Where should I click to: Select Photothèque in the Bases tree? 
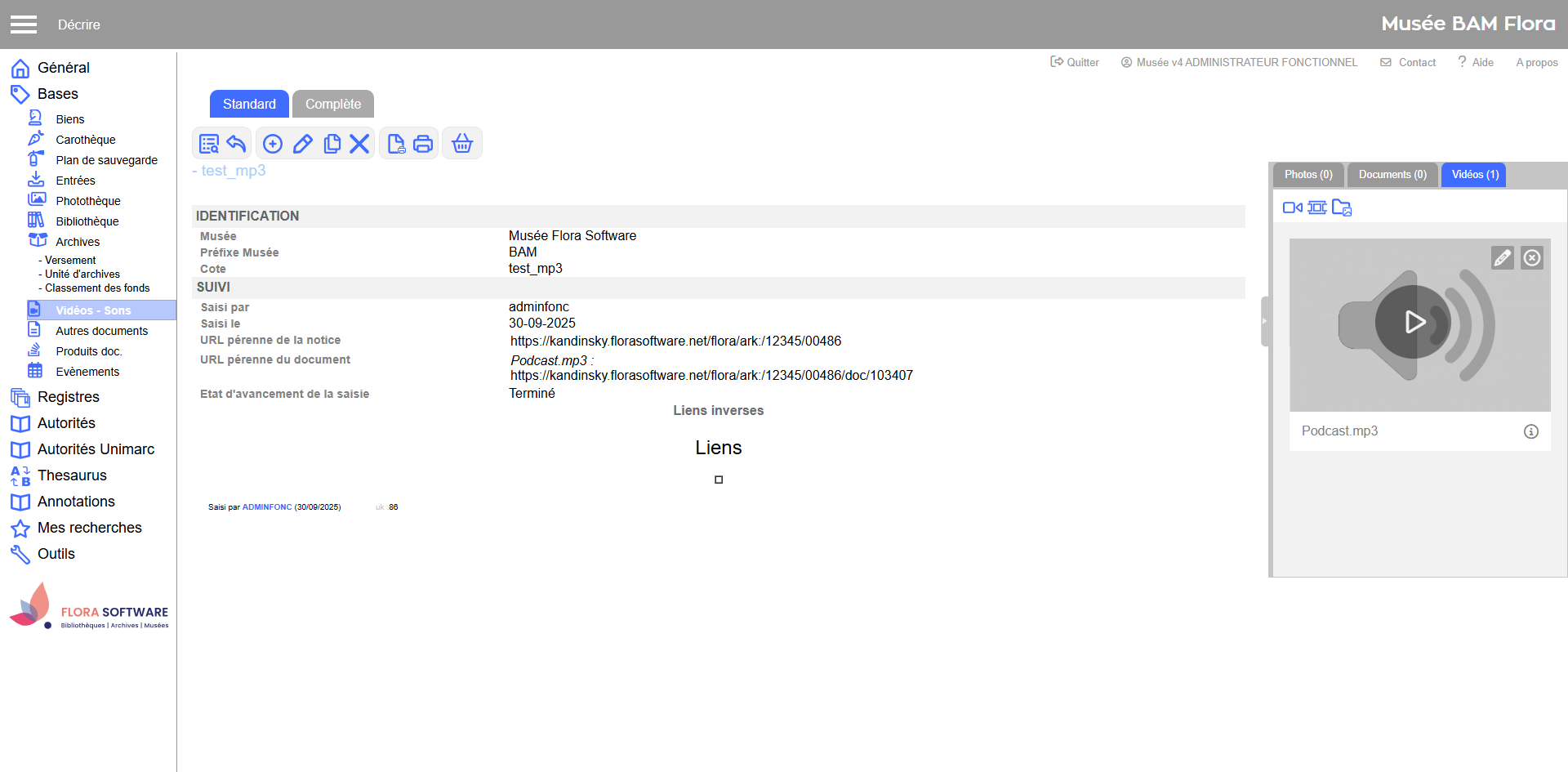point(88,201)
